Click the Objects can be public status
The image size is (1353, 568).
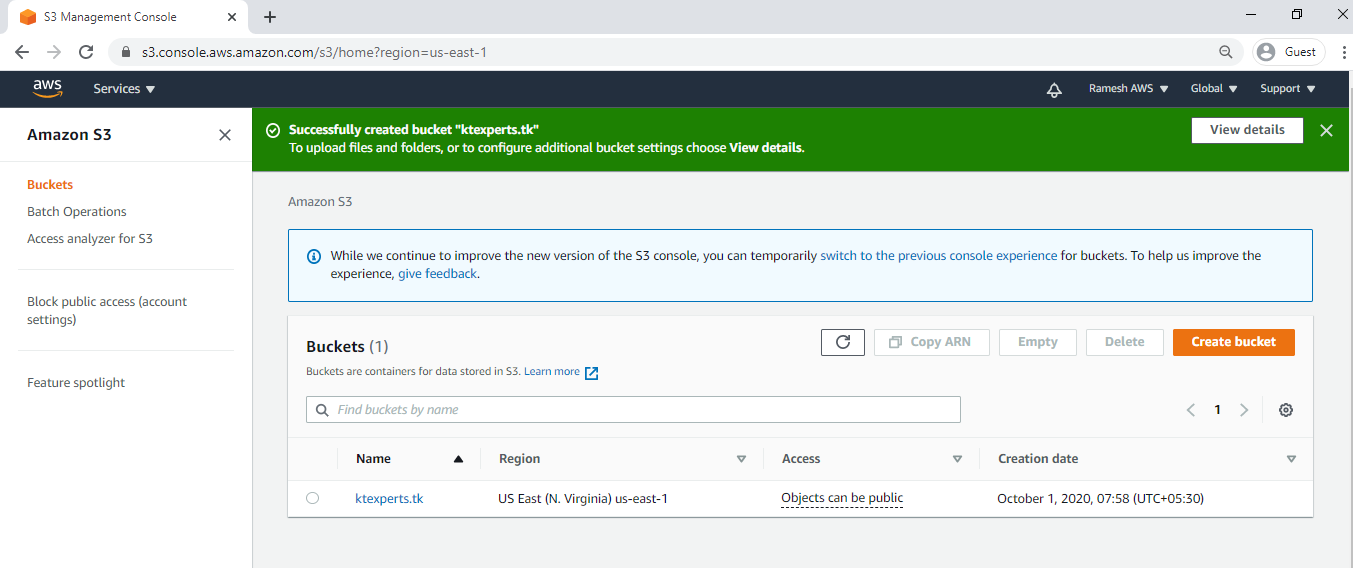pos(842,498)
